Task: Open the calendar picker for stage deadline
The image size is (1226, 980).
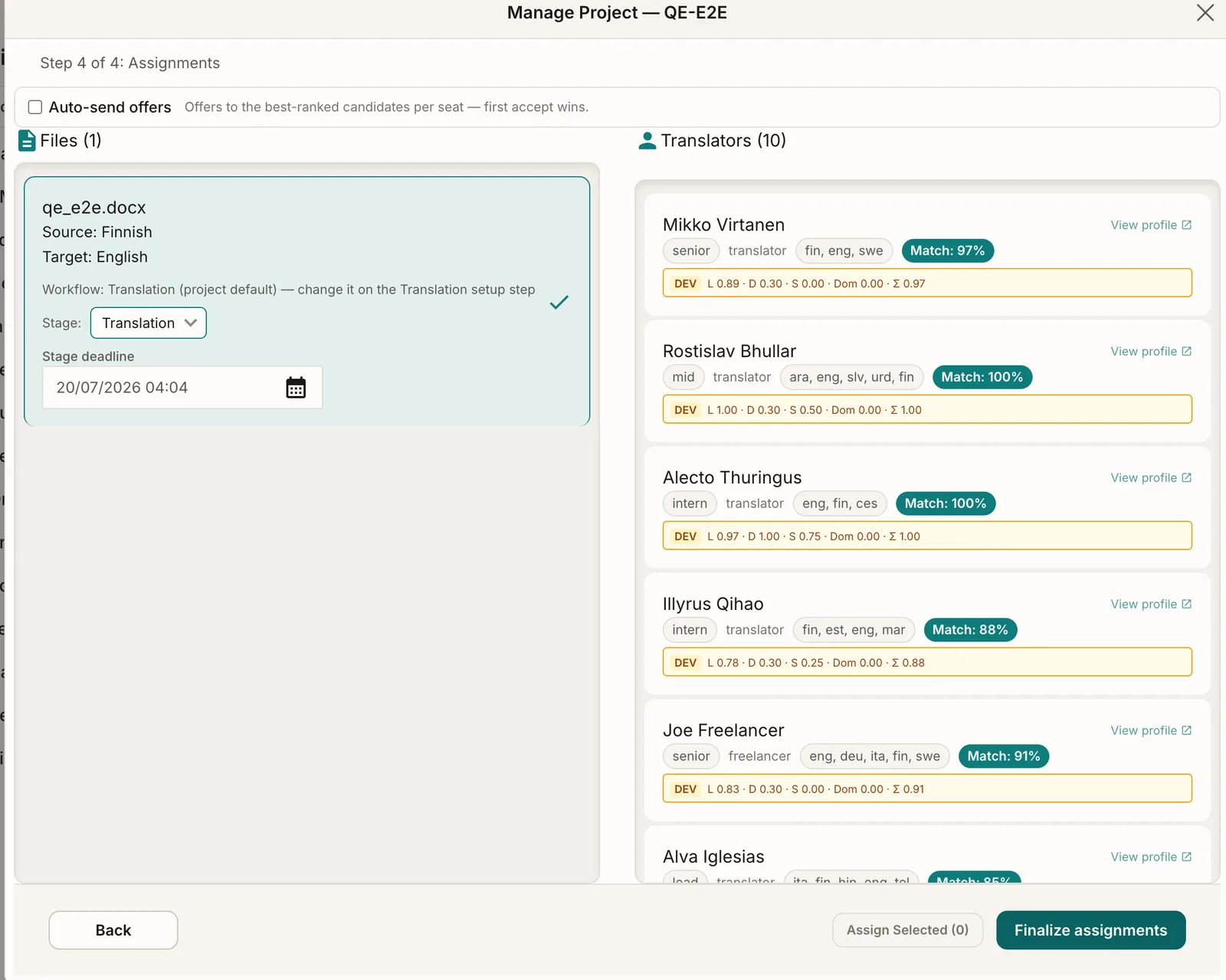Action: pos(296,388)
